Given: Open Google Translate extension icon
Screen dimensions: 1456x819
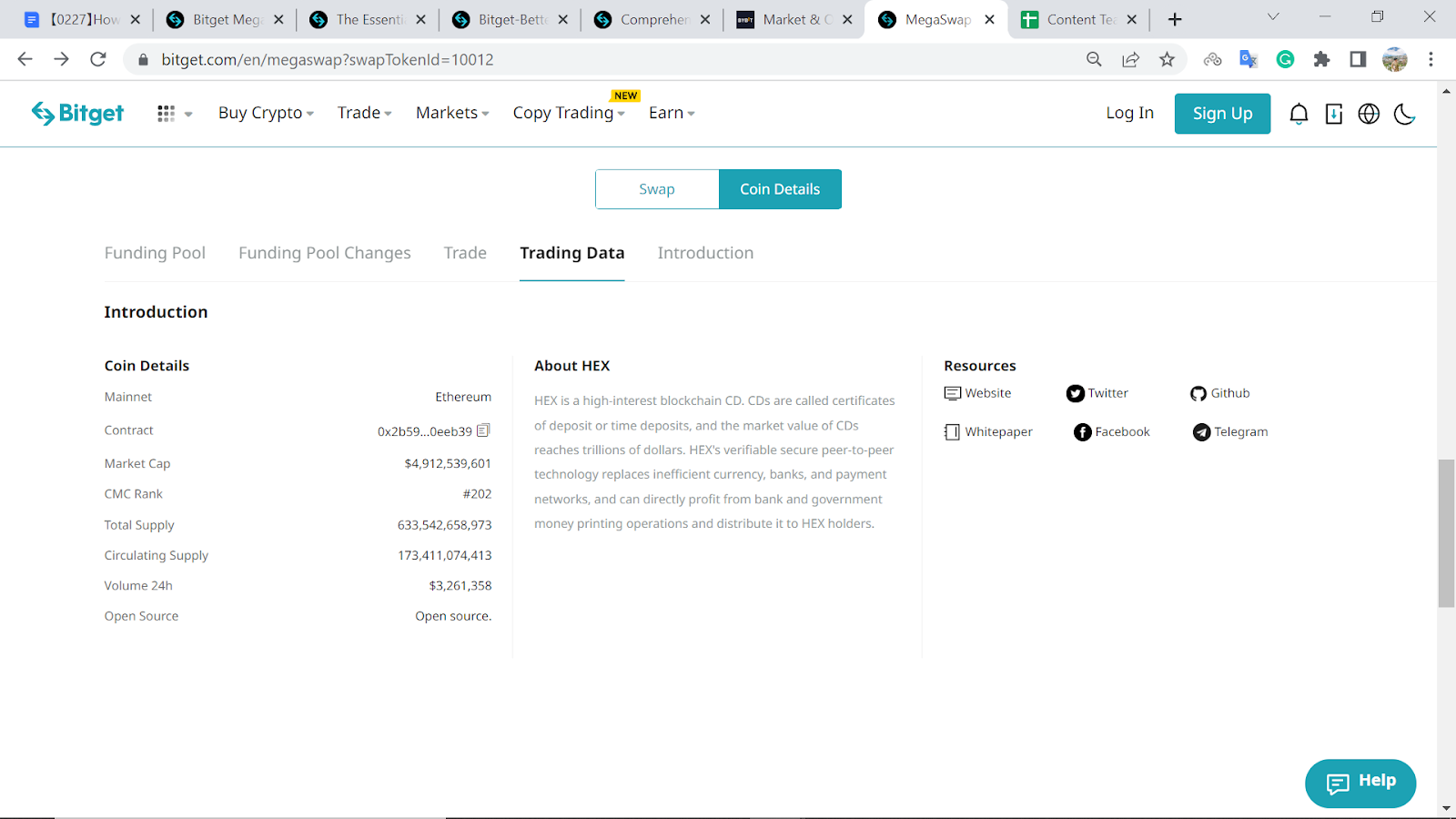Looking at the screenshot, I should point(1249,59).
